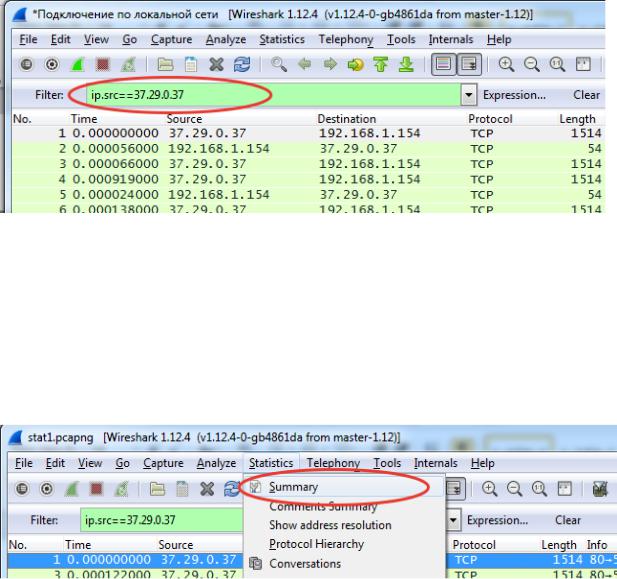
Task: Open the Statistics menu in Подключение window
Action: point(282,39)
